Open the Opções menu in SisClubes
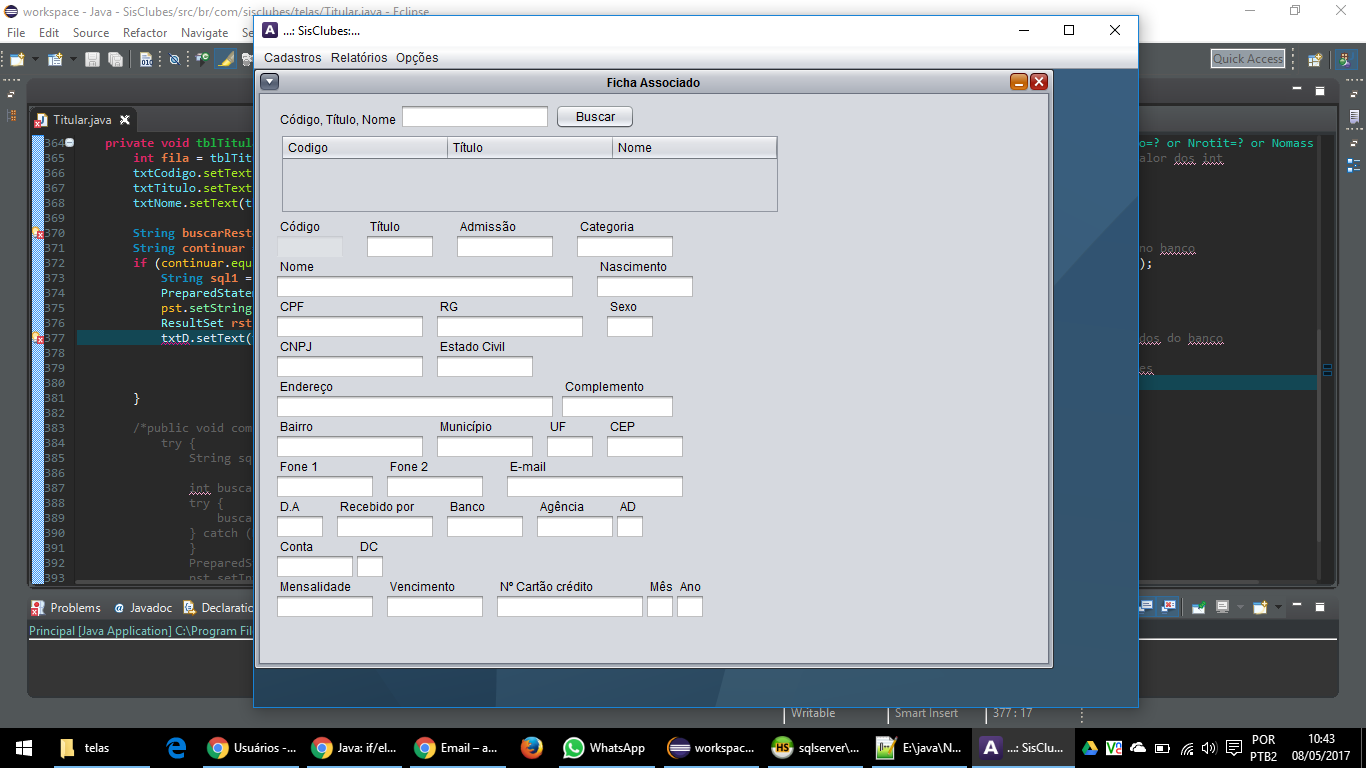The width and height of the screenshot is (1366, 768). click(417, 58)
